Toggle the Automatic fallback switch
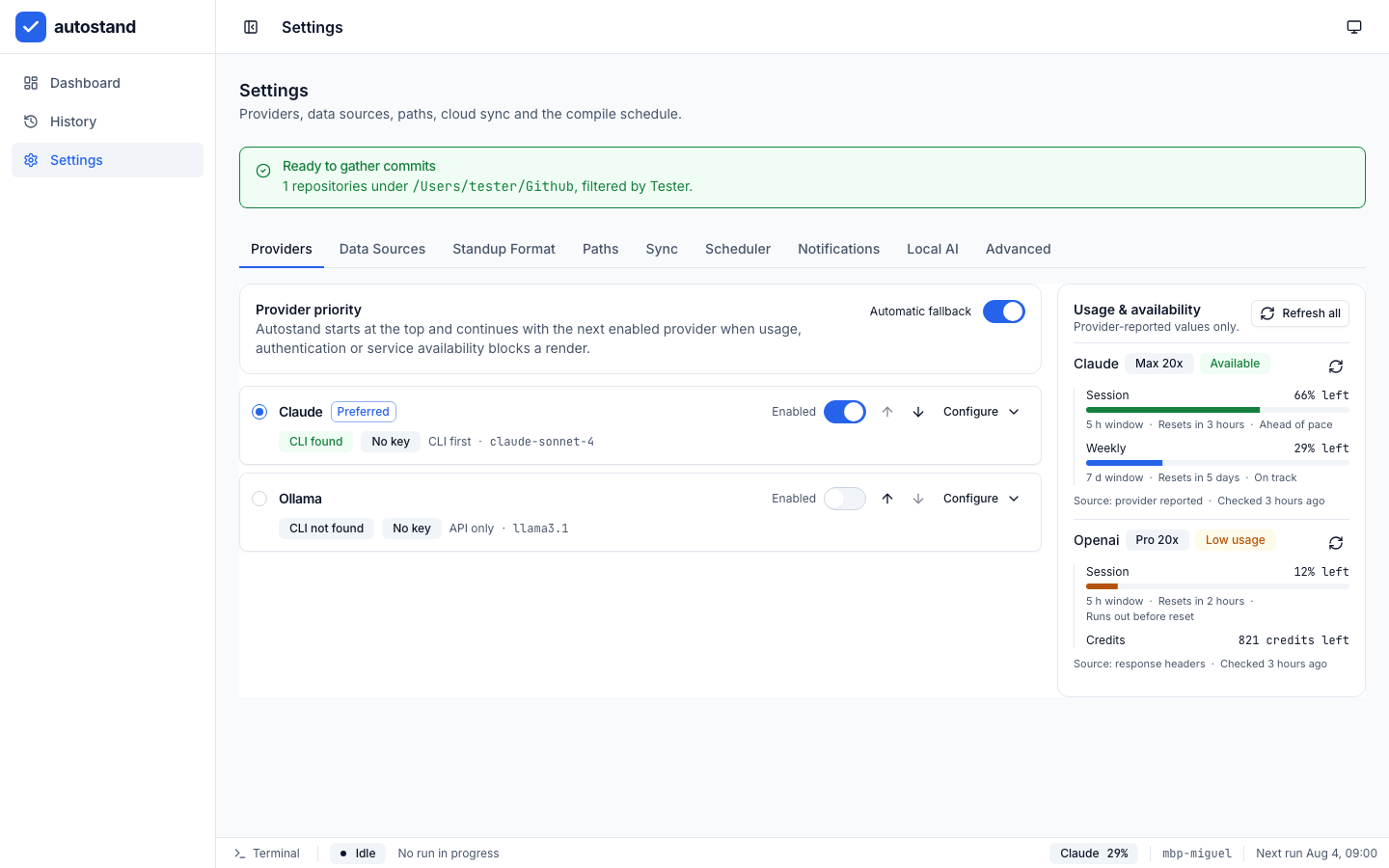Image resolution: width=1389 pixels, height=868 pixels. 1004,312
